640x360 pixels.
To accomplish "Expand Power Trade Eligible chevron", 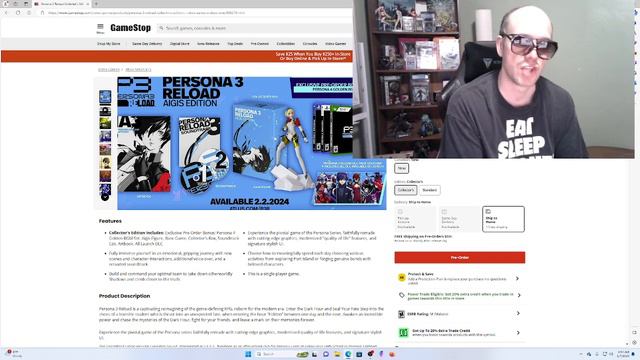I will 519,295.
